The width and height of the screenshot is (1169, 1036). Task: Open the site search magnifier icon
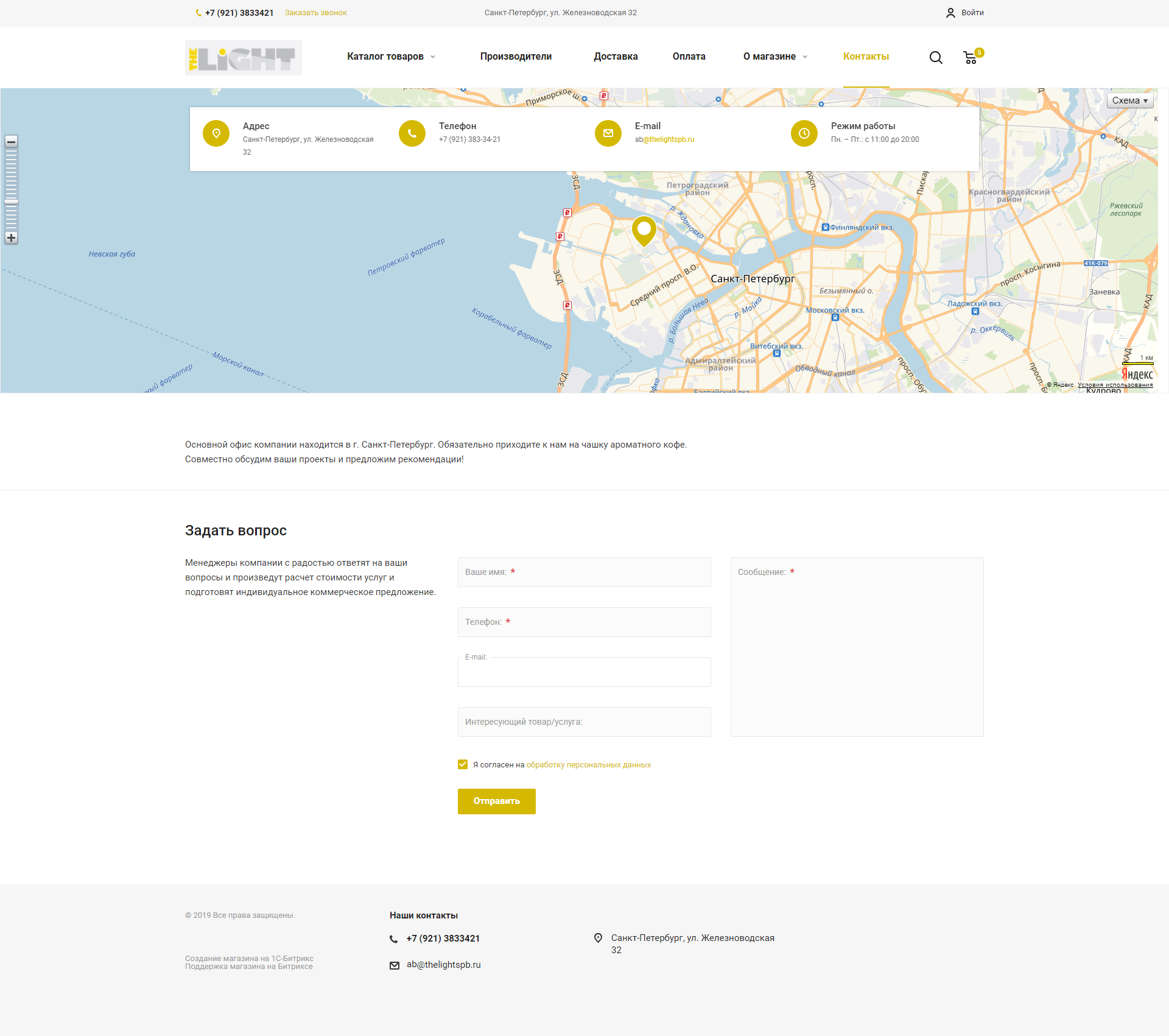pyautogui.click(x=936, y=57)
